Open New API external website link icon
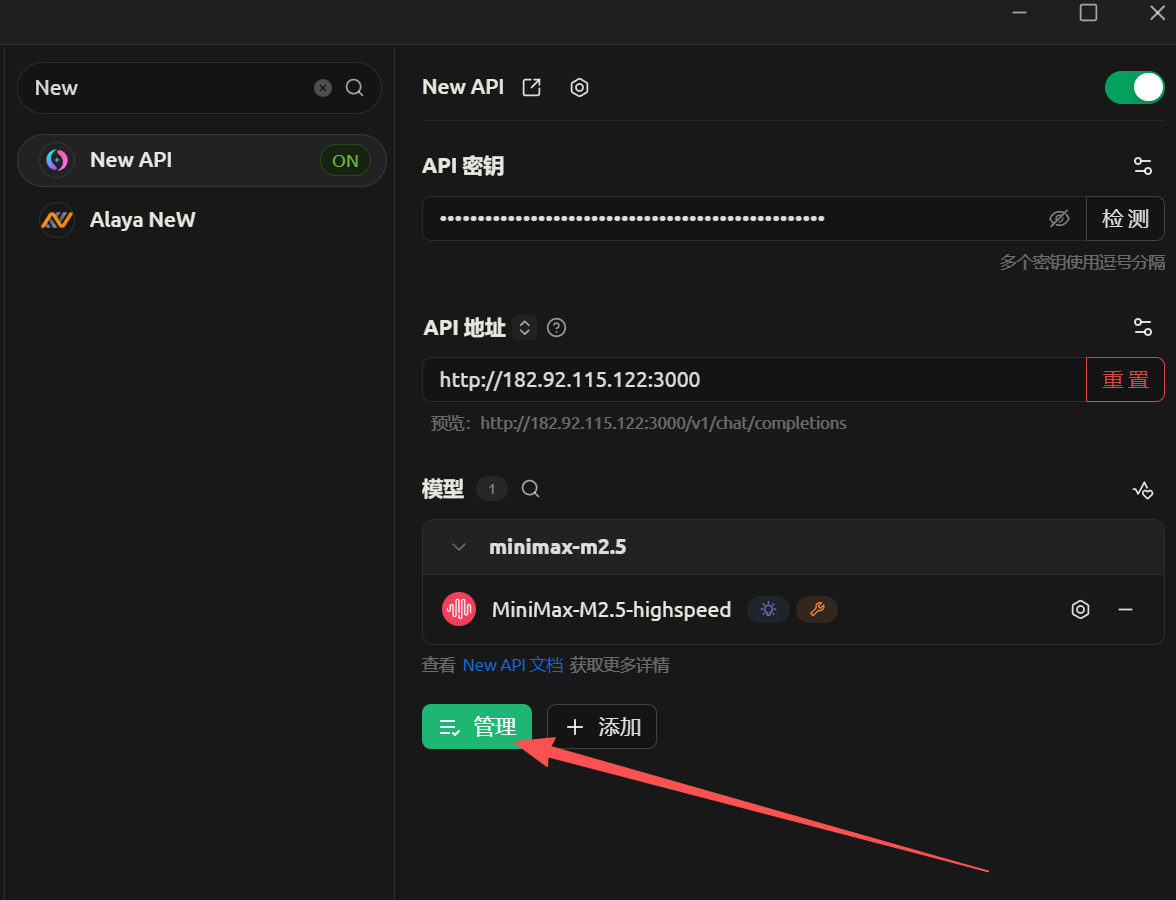The width and height of the screenshot is (1176, 900). [532, 87]
